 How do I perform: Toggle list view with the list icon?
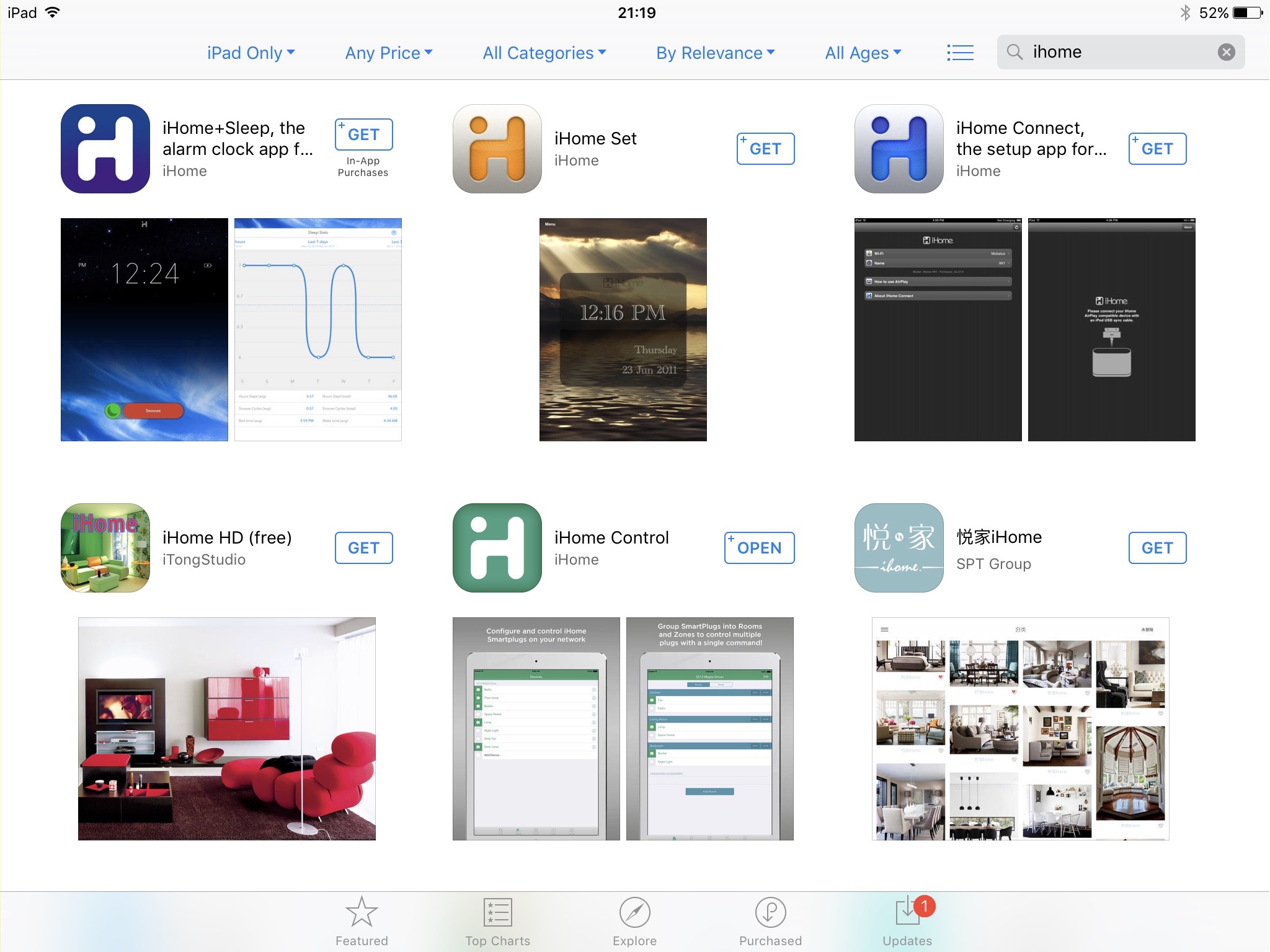[960, 51]
